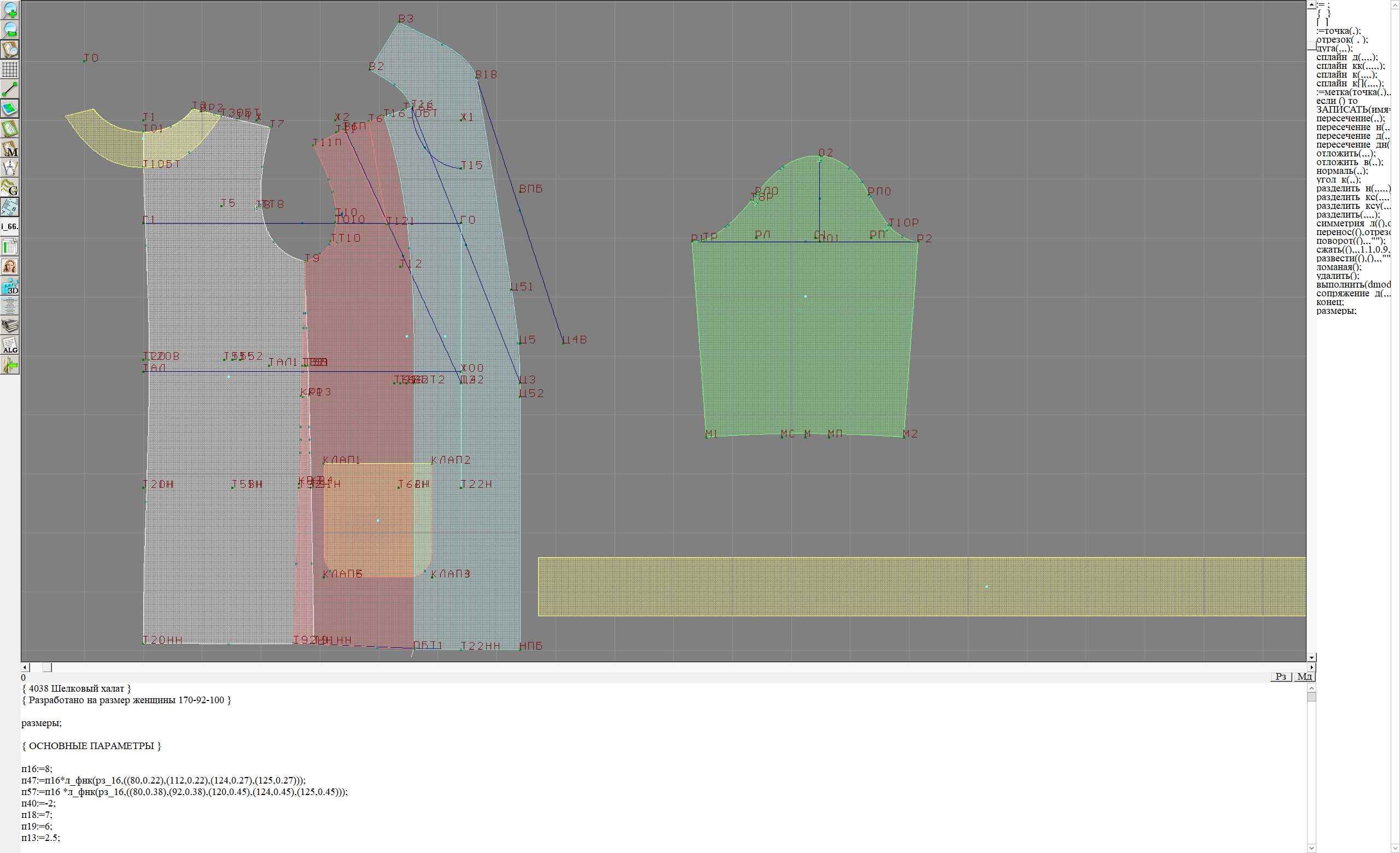Image resolution: width=1400 pixels, height=853 pixels.
Task: Click the zoom in magnifier icon
Action: [10, 10]
